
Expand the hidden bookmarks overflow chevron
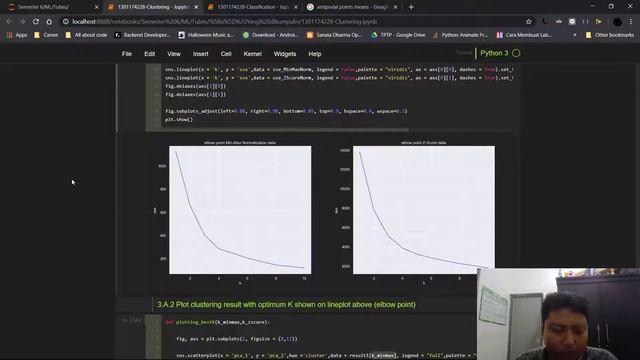click(x=575, y=35)
